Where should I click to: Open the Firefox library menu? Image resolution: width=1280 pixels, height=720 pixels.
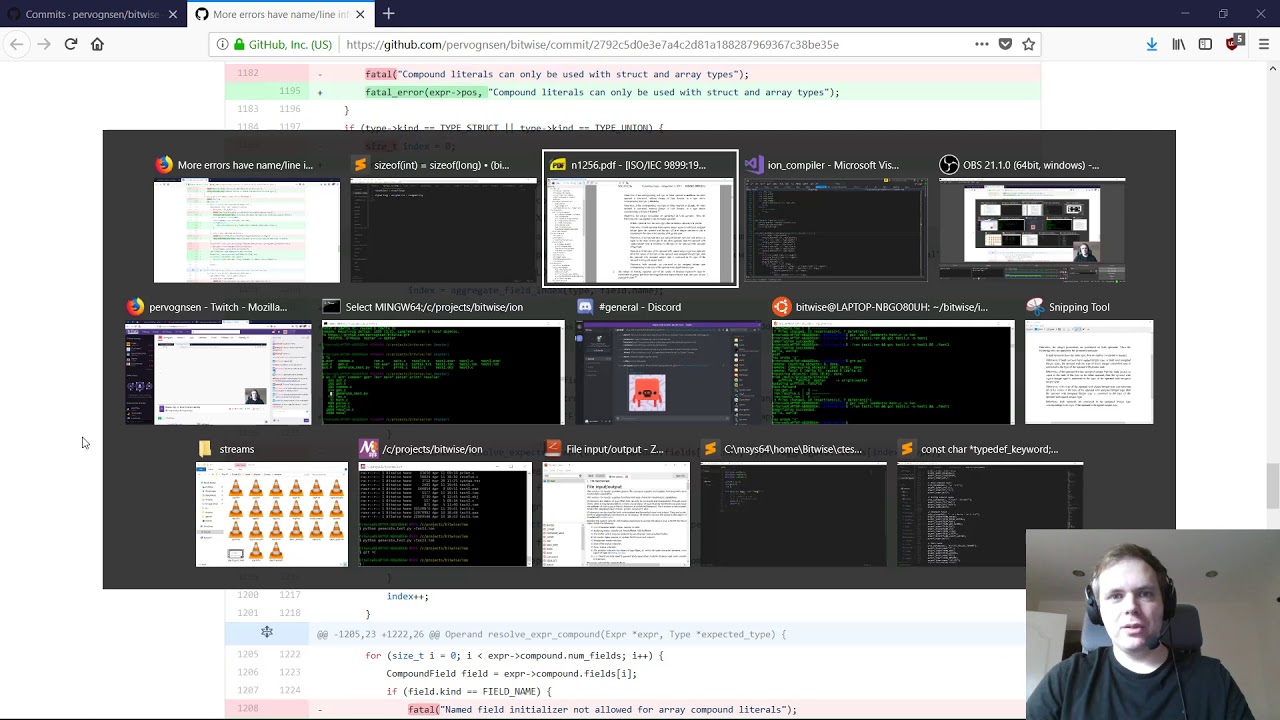pyautogui.click(x=1179, y=44)
